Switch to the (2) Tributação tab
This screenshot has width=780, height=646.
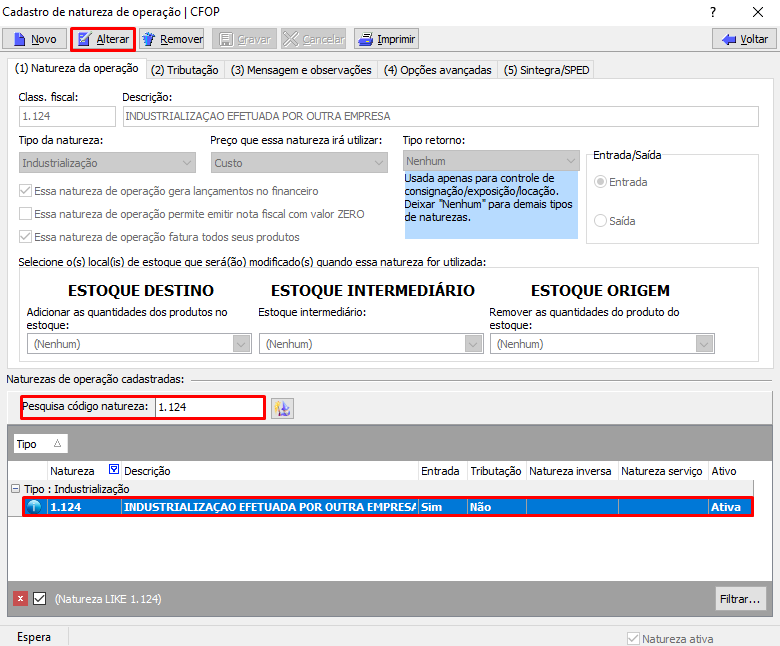[x=185, y=70]
